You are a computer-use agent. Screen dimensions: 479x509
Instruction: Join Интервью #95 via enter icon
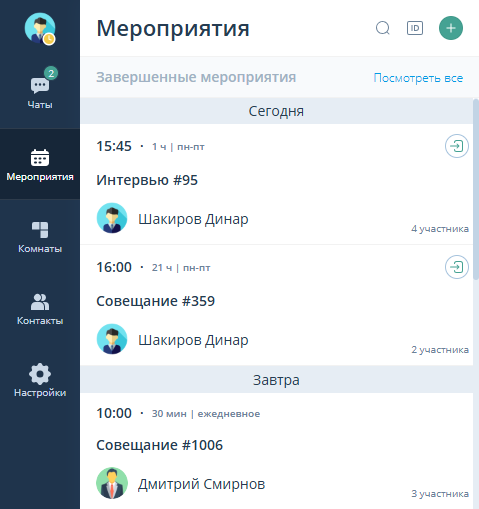coord(457,146)
